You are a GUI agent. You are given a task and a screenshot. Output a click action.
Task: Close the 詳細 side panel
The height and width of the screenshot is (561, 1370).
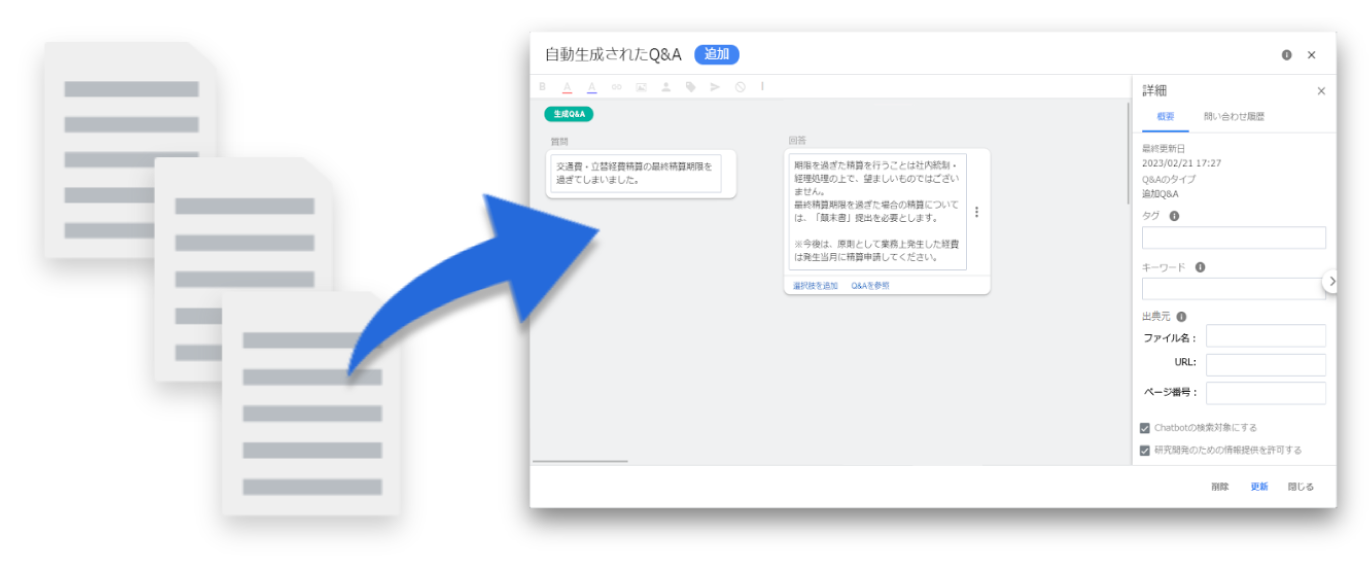pyautogui.click(x=1321, y=91)
